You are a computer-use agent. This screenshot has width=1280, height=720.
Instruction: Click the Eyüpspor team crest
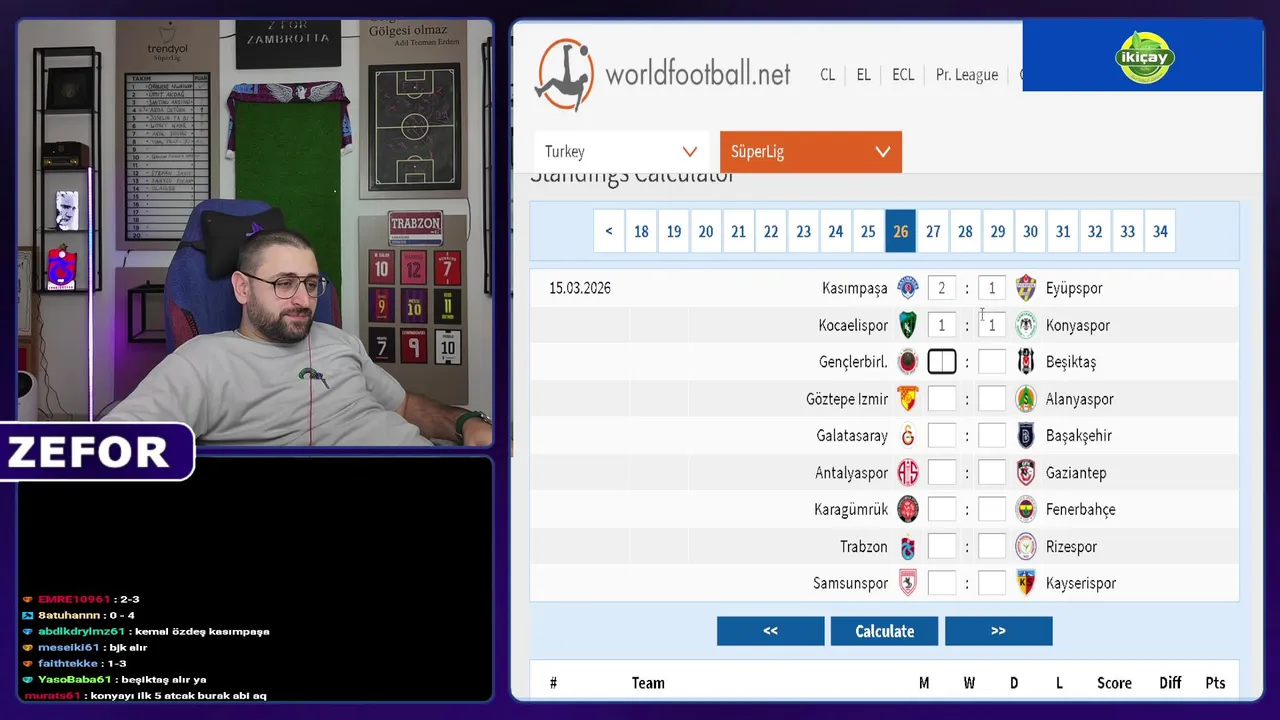pos(1026,288)
